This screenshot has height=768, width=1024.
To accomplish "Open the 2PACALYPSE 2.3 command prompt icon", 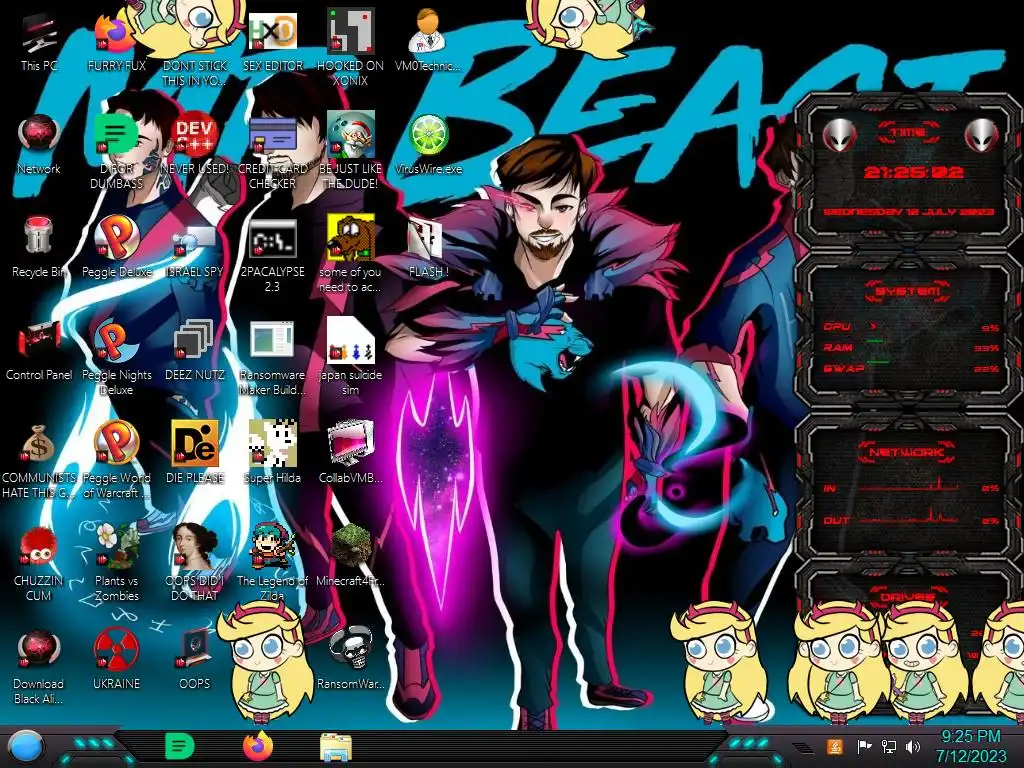I will click(272, 255).
